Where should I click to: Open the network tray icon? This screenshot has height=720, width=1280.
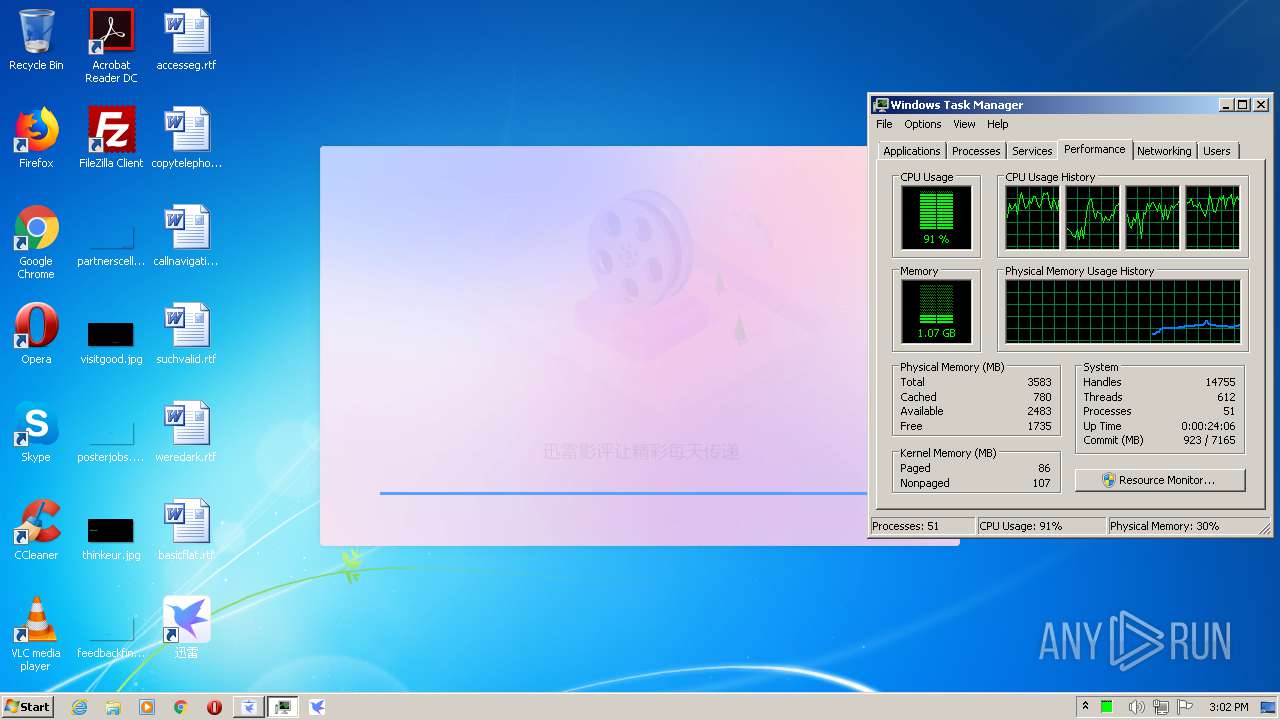[x=1161, y=707]
